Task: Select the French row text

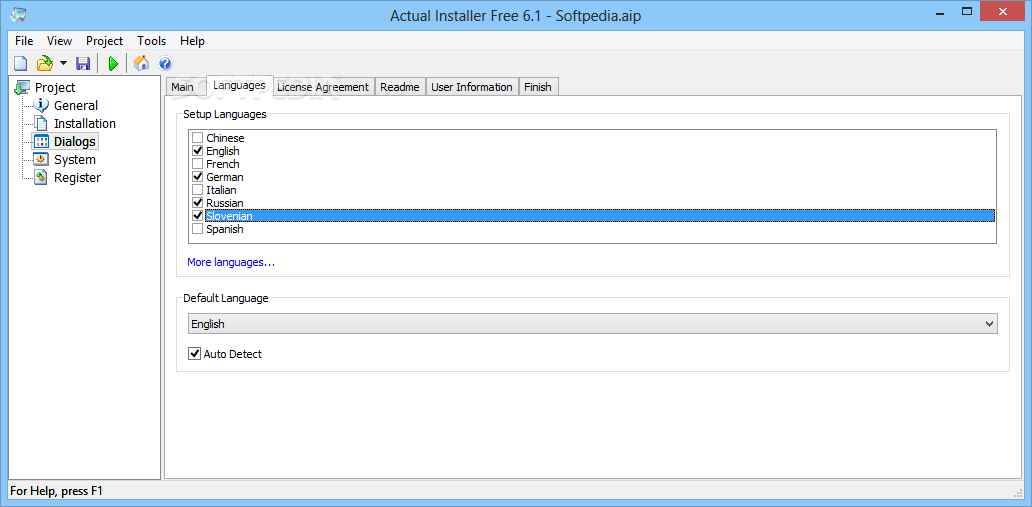Action: 223,164
